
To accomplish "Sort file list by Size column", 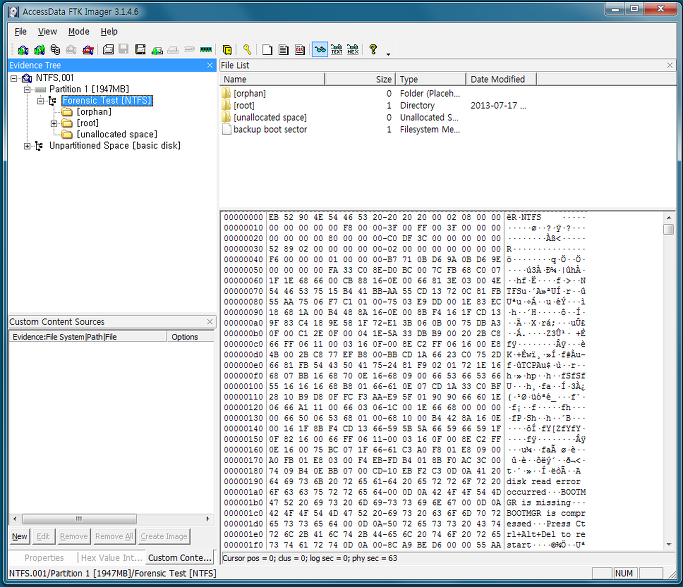I will pyautogui.click(x=360, y=79).
